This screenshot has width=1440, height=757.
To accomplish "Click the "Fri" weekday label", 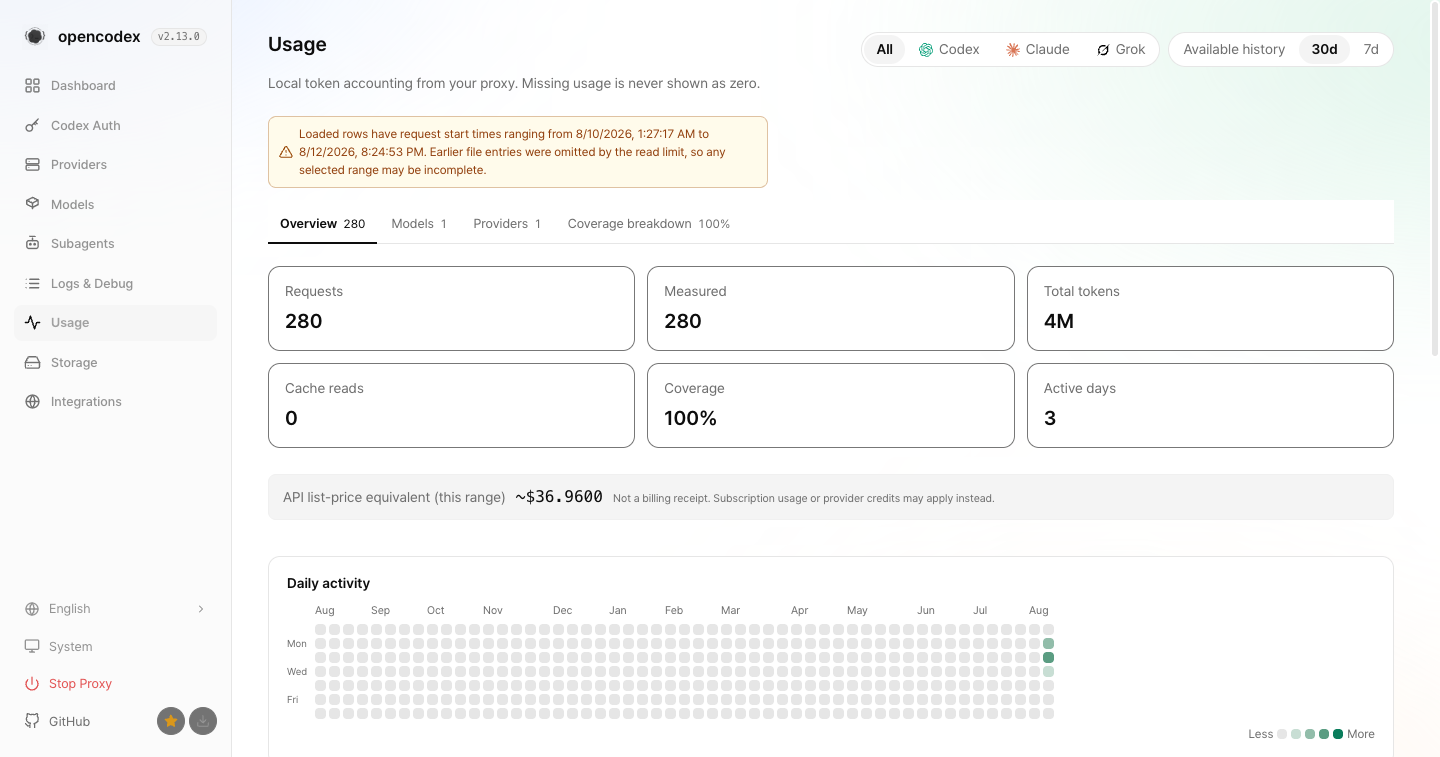I will (293, 700).
